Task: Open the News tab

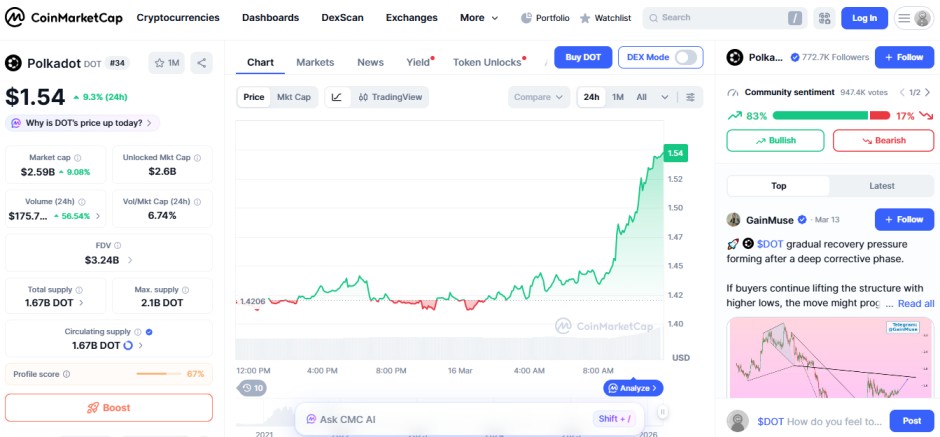Action: tap(370, 62)
